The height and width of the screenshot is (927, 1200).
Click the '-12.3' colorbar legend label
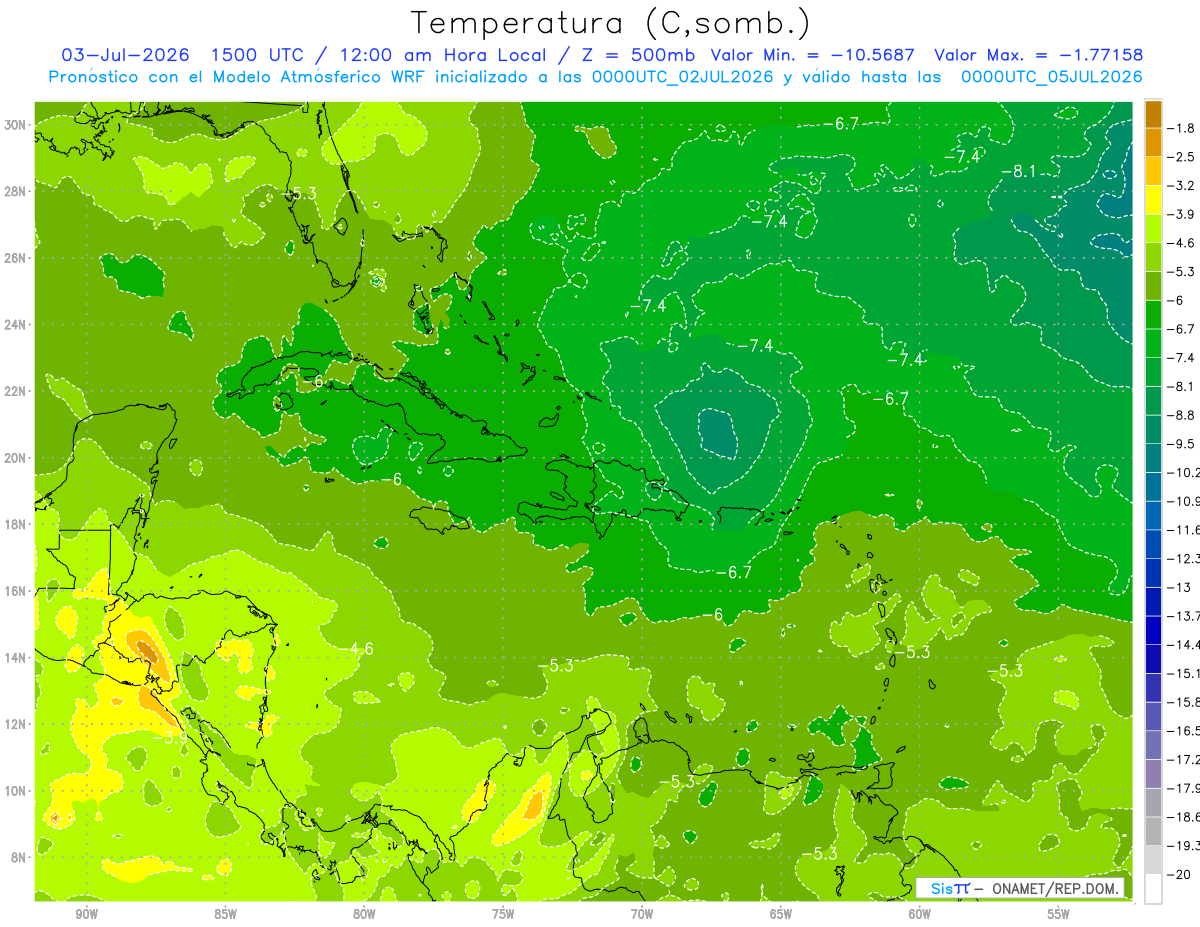pyautogui.click(x=1184, y=558)
